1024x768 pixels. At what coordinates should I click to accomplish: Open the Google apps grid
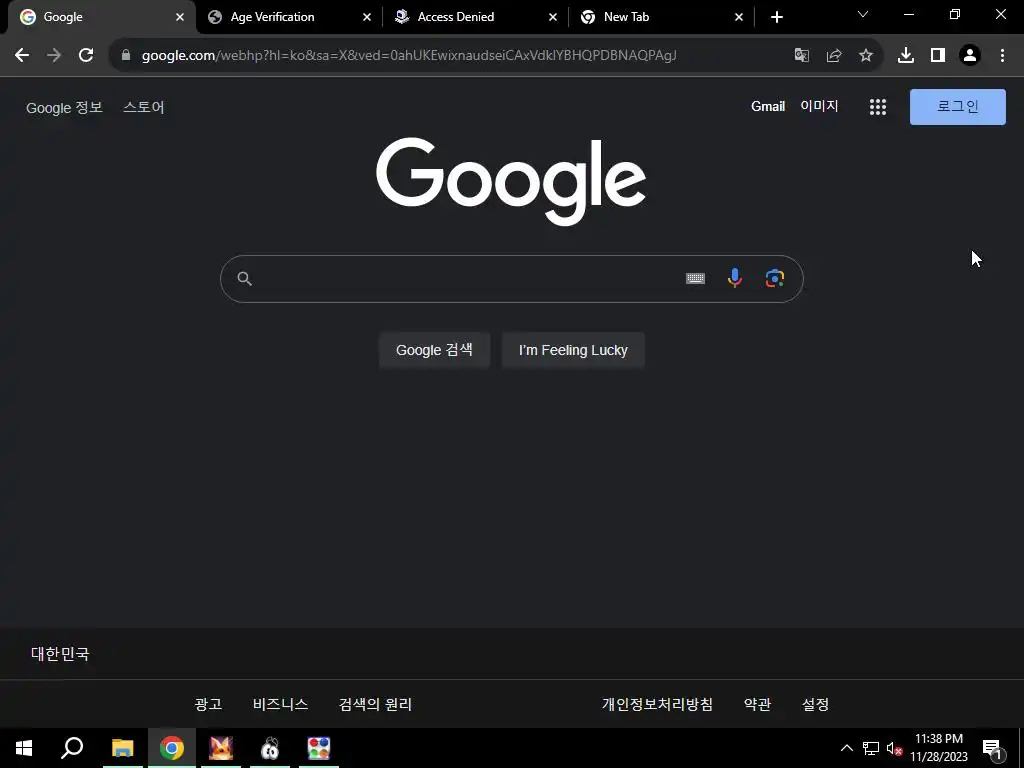(x=878, y=107)
